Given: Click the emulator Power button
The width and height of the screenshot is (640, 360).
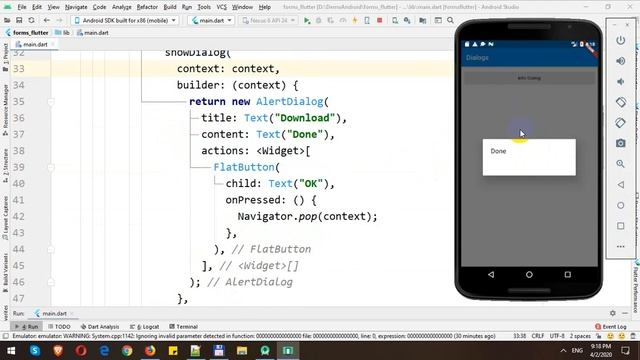Looking at the screenshot, I should (620, 40).
